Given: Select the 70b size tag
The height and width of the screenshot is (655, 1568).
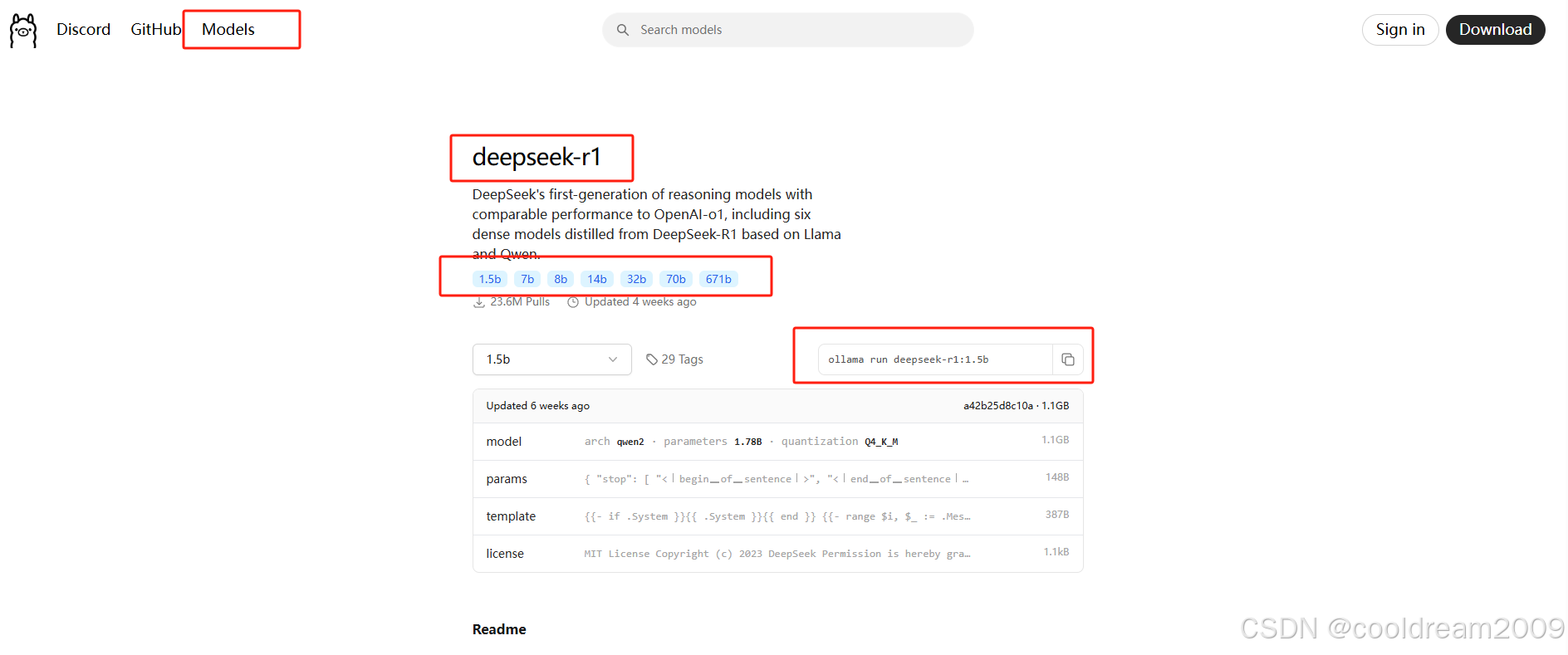Looking at the screenshot, I should tap(676, 279).
